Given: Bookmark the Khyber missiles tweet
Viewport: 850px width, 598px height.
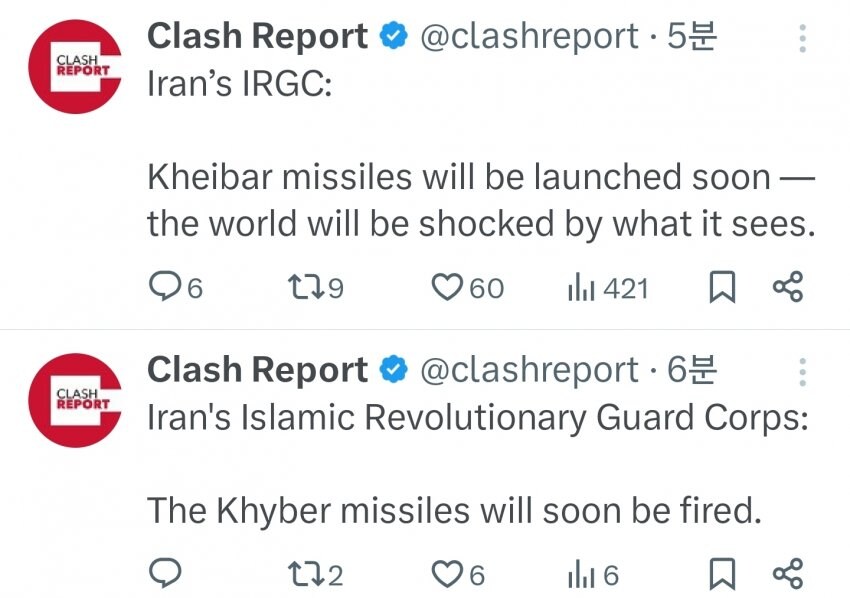Looking at the screenshot, I should pos(722,574).
